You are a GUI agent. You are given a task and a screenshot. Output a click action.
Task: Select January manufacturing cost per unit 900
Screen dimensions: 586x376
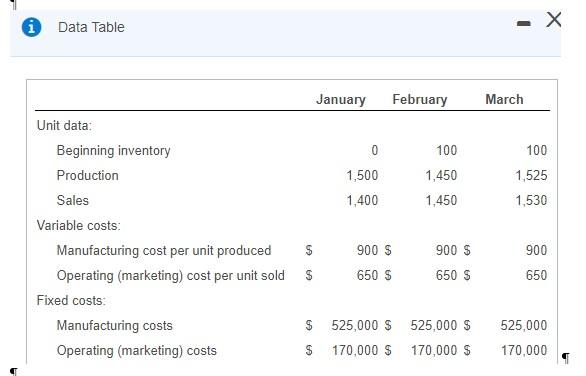pos(367,250)
